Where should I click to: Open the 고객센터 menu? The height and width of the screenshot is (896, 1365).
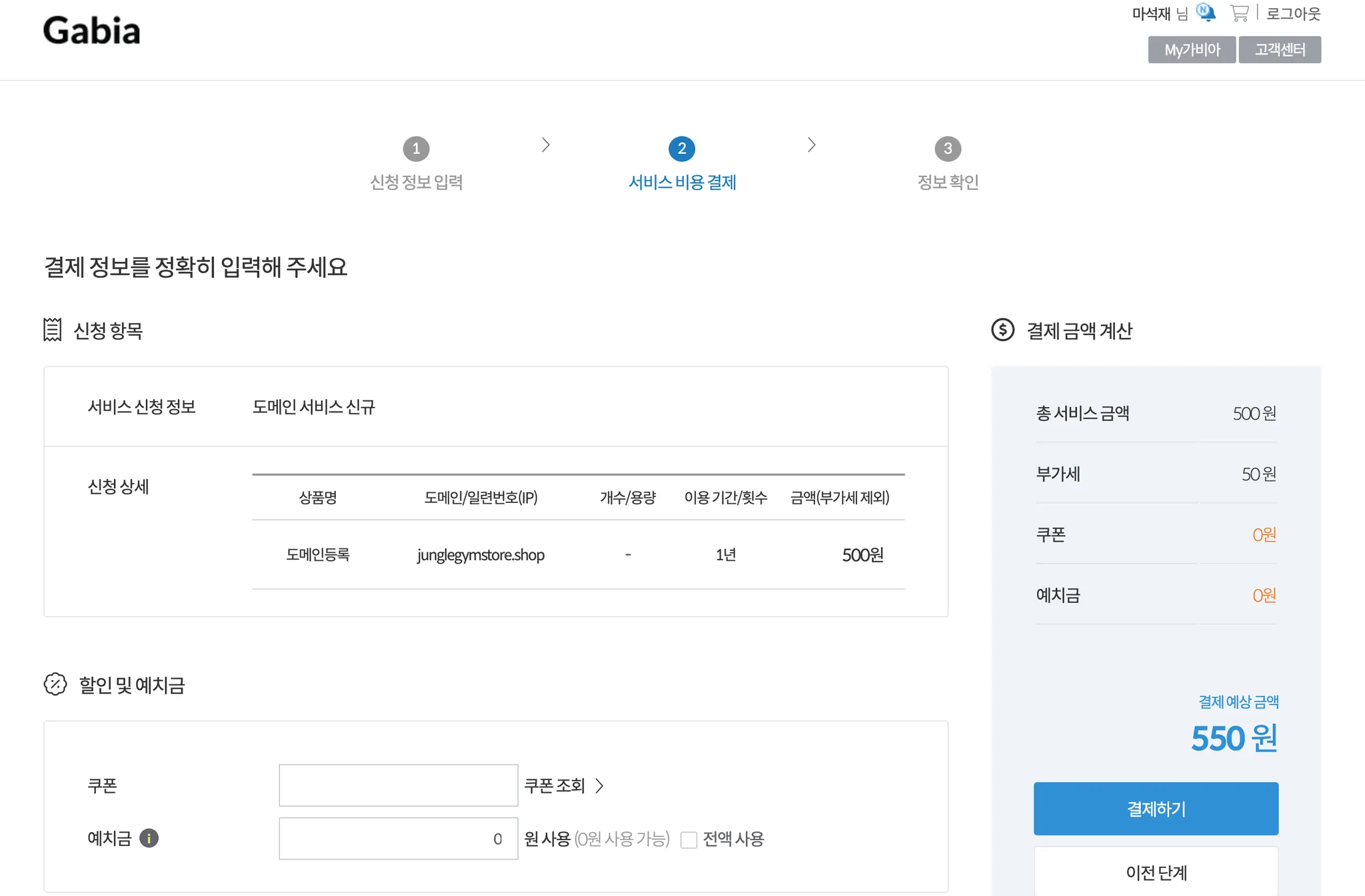pyautogui.click(x=1280, y=50)
